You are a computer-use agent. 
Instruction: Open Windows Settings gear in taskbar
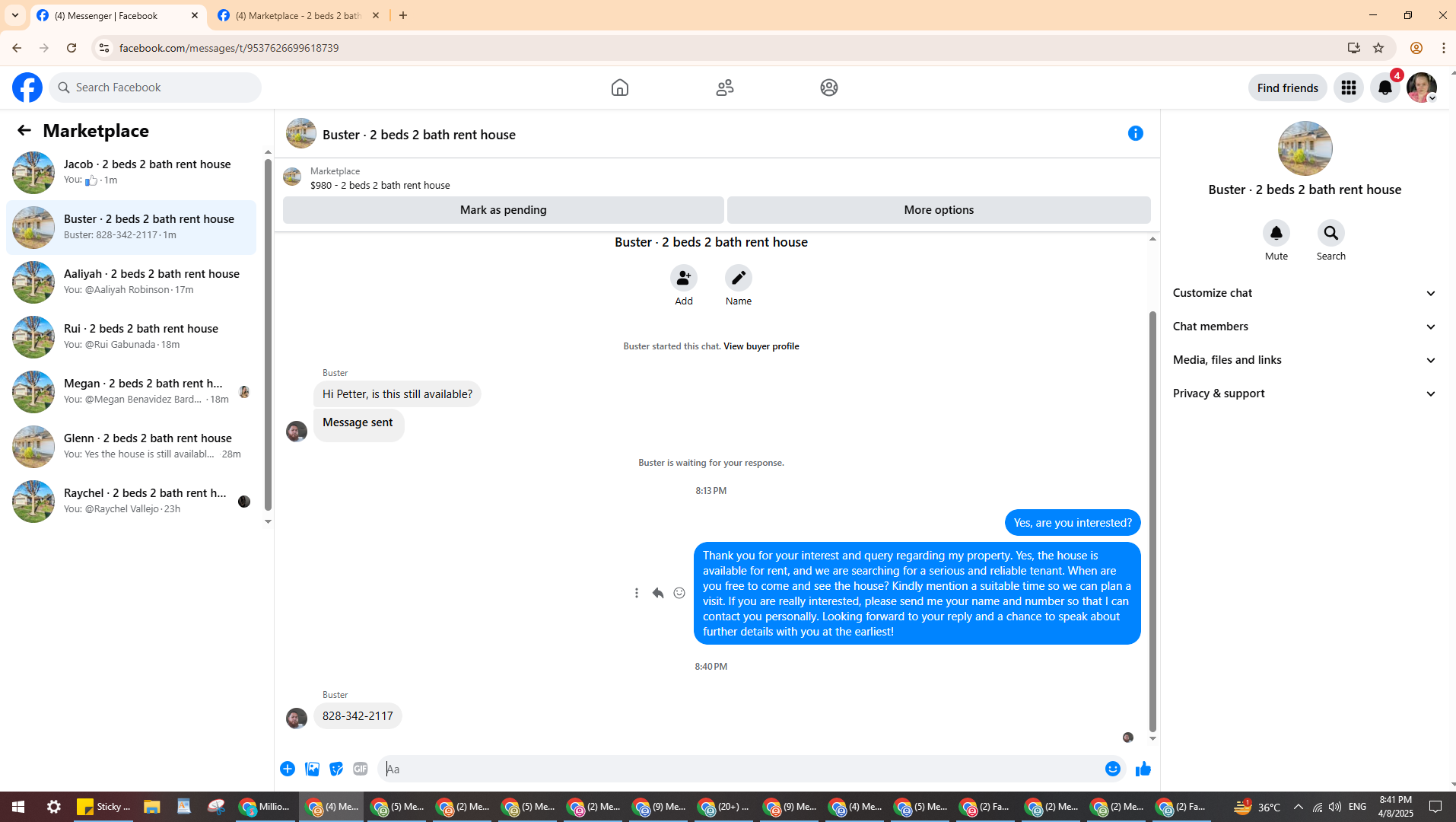[54, 807]
